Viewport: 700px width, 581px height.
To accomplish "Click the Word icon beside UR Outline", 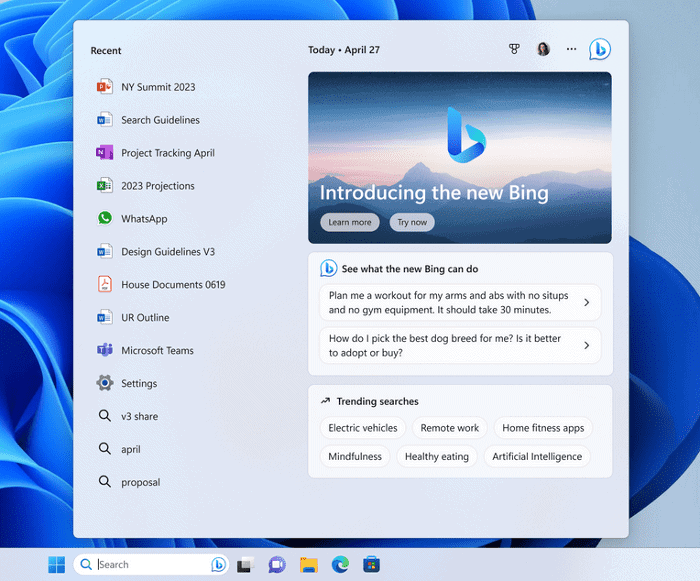I will 104,317.
